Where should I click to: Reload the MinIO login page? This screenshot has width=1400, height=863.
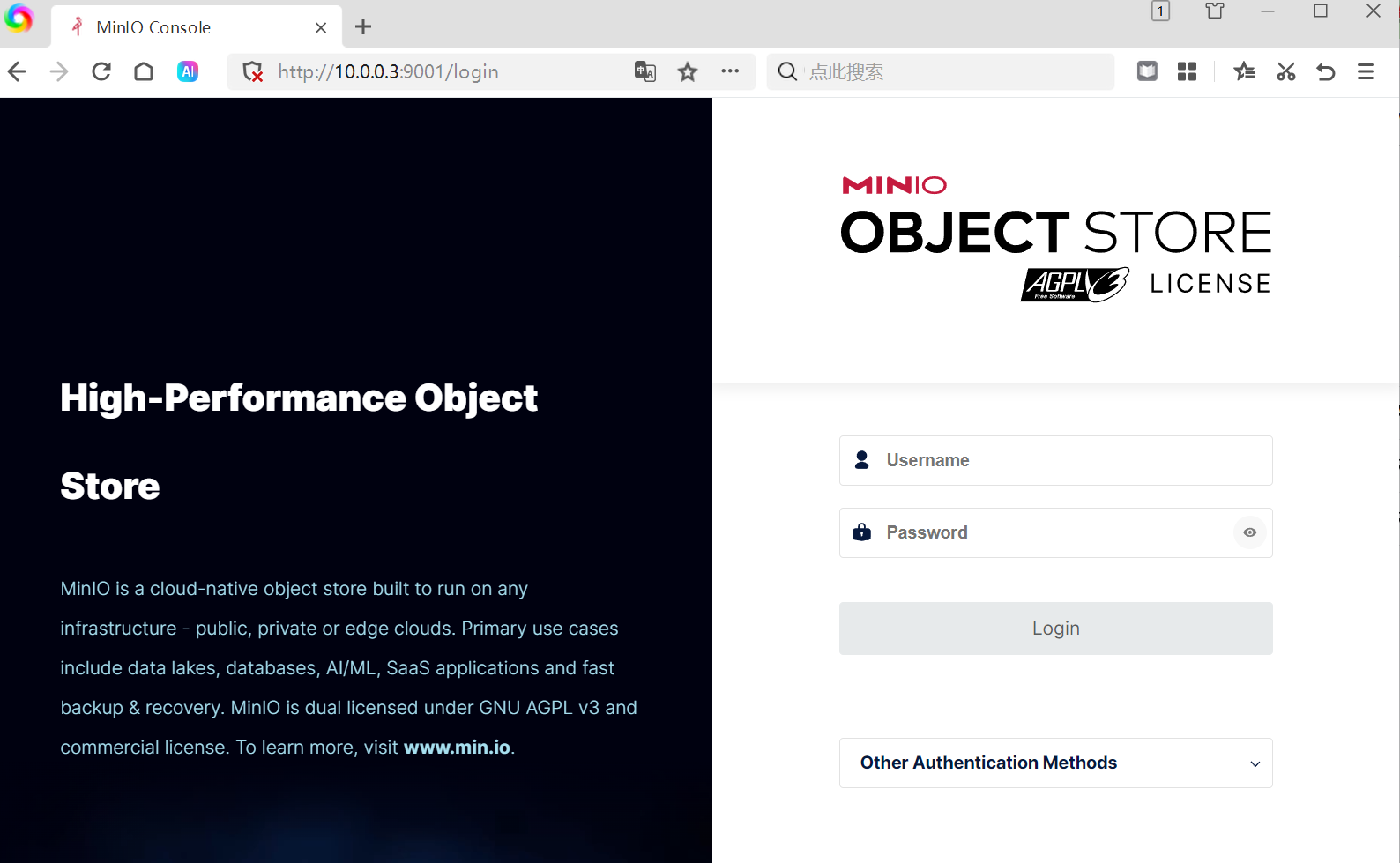pos(101,71)
